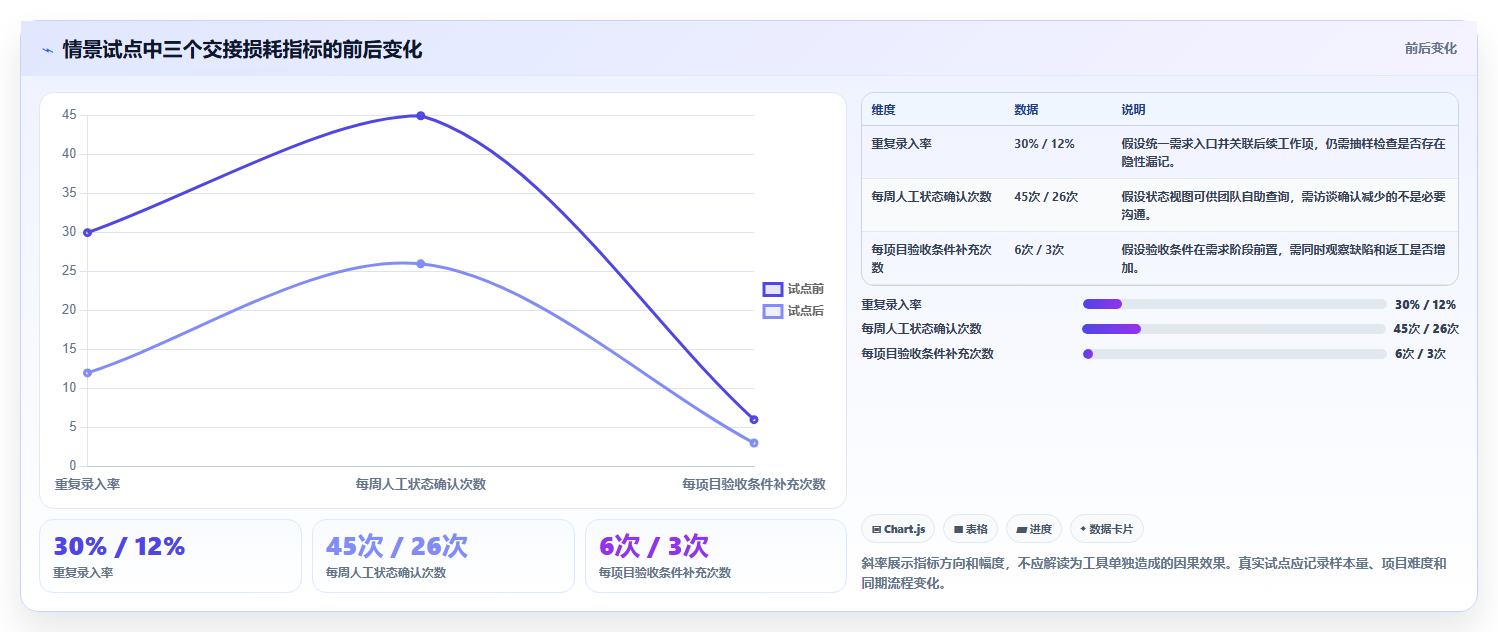Viewport: 1498px width, 632px height.
Task: Click the lightning icon beside the title
Action: [x=47, y=50]
